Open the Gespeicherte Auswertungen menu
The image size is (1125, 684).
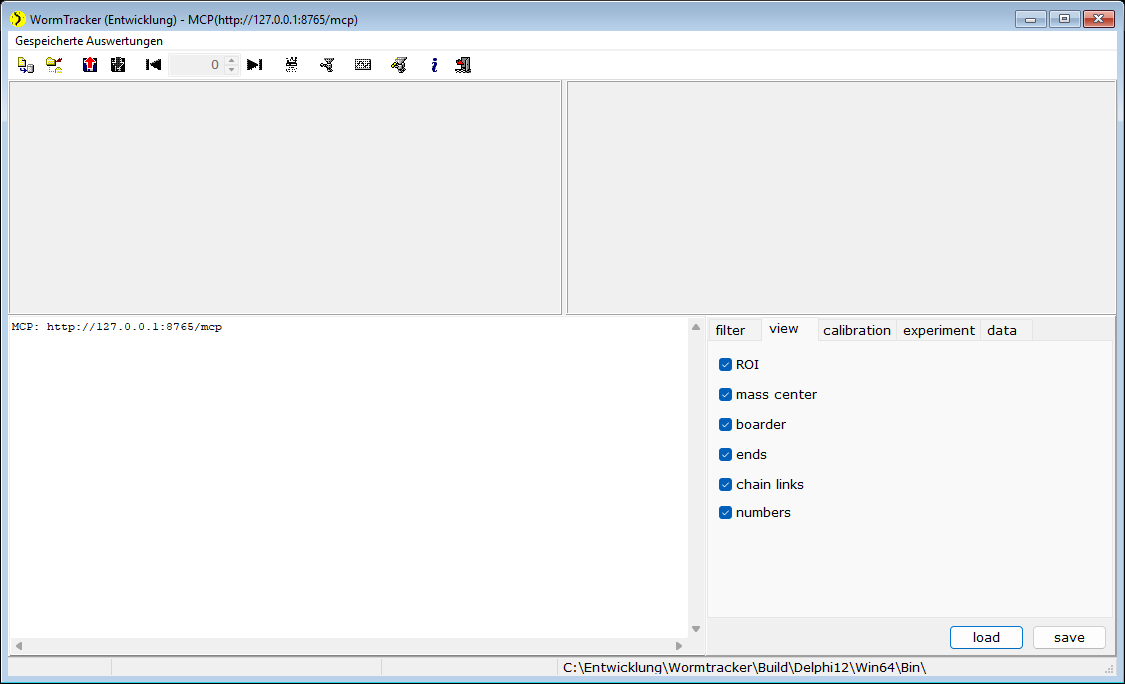89,41
